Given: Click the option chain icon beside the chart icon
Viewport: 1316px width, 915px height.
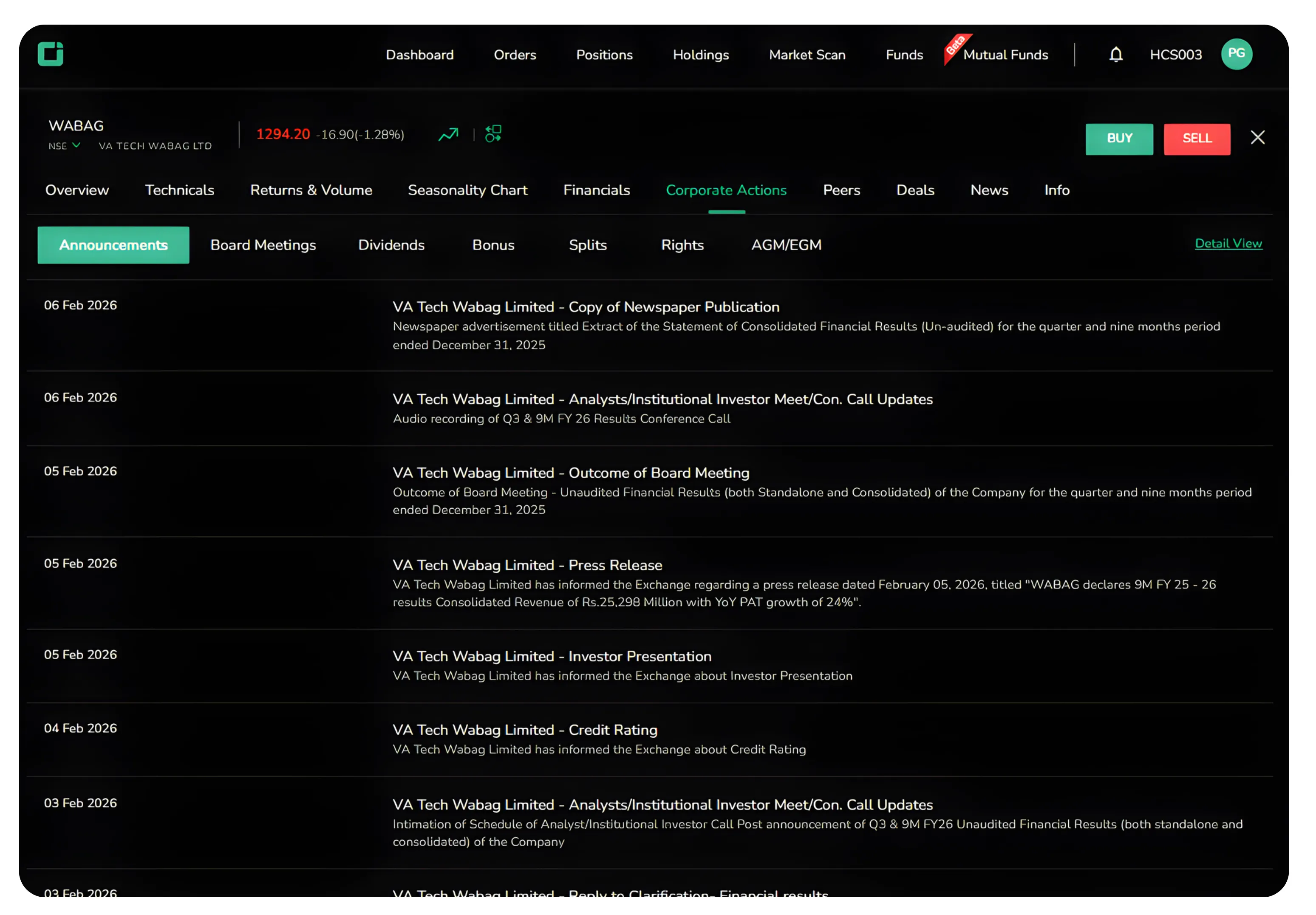Looking at the screenshot, I should pyautogui.click(x=492, y=133).
